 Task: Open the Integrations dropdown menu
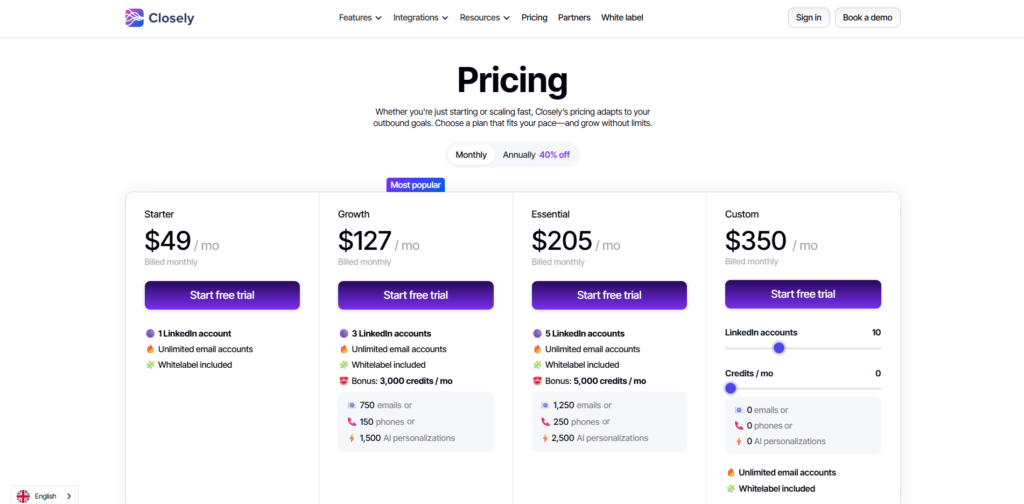(421, 17)
